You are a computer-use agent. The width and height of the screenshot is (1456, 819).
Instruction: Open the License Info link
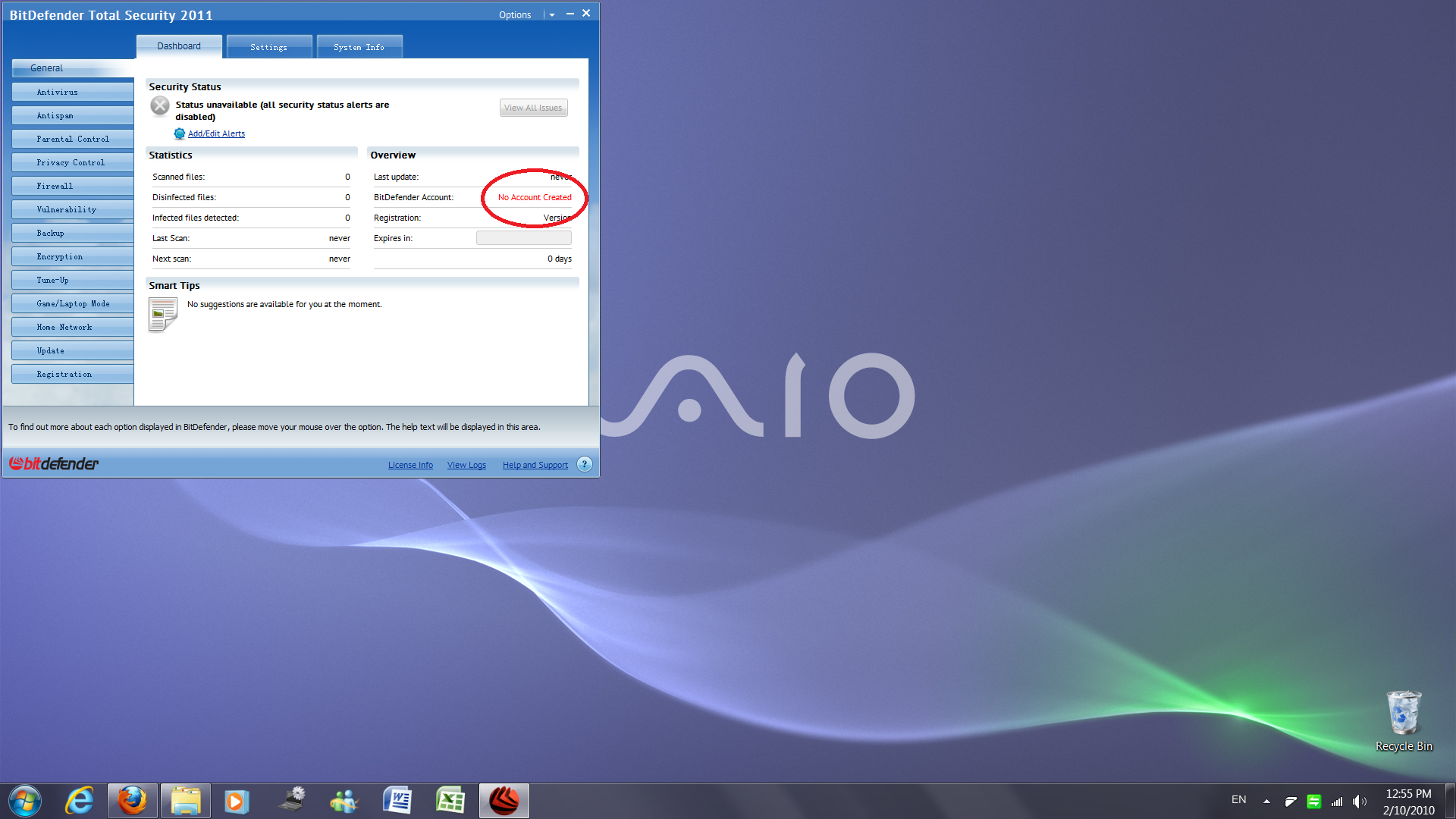tap(410, 465)
